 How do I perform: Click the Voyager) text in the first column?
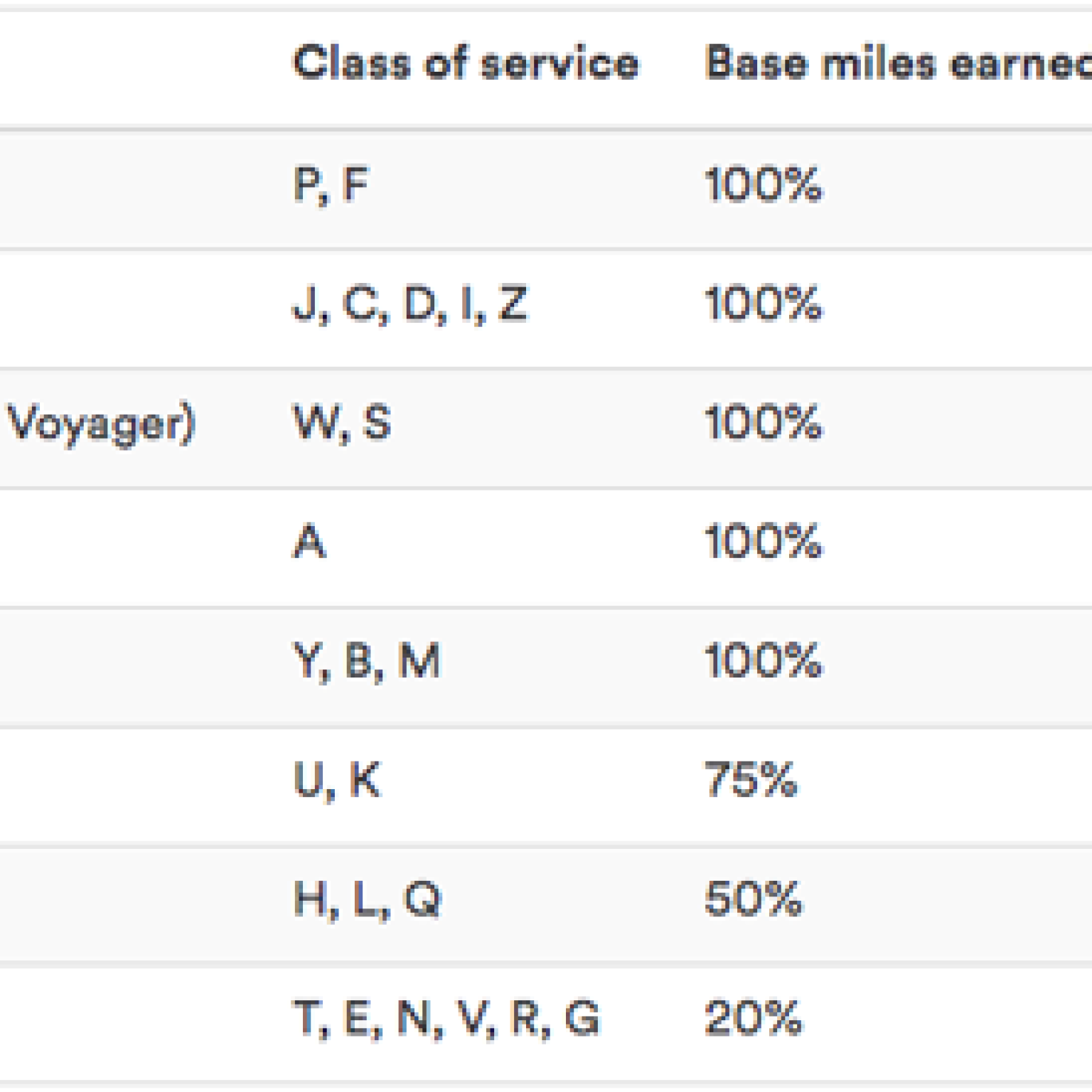click(x=101, y=424)
